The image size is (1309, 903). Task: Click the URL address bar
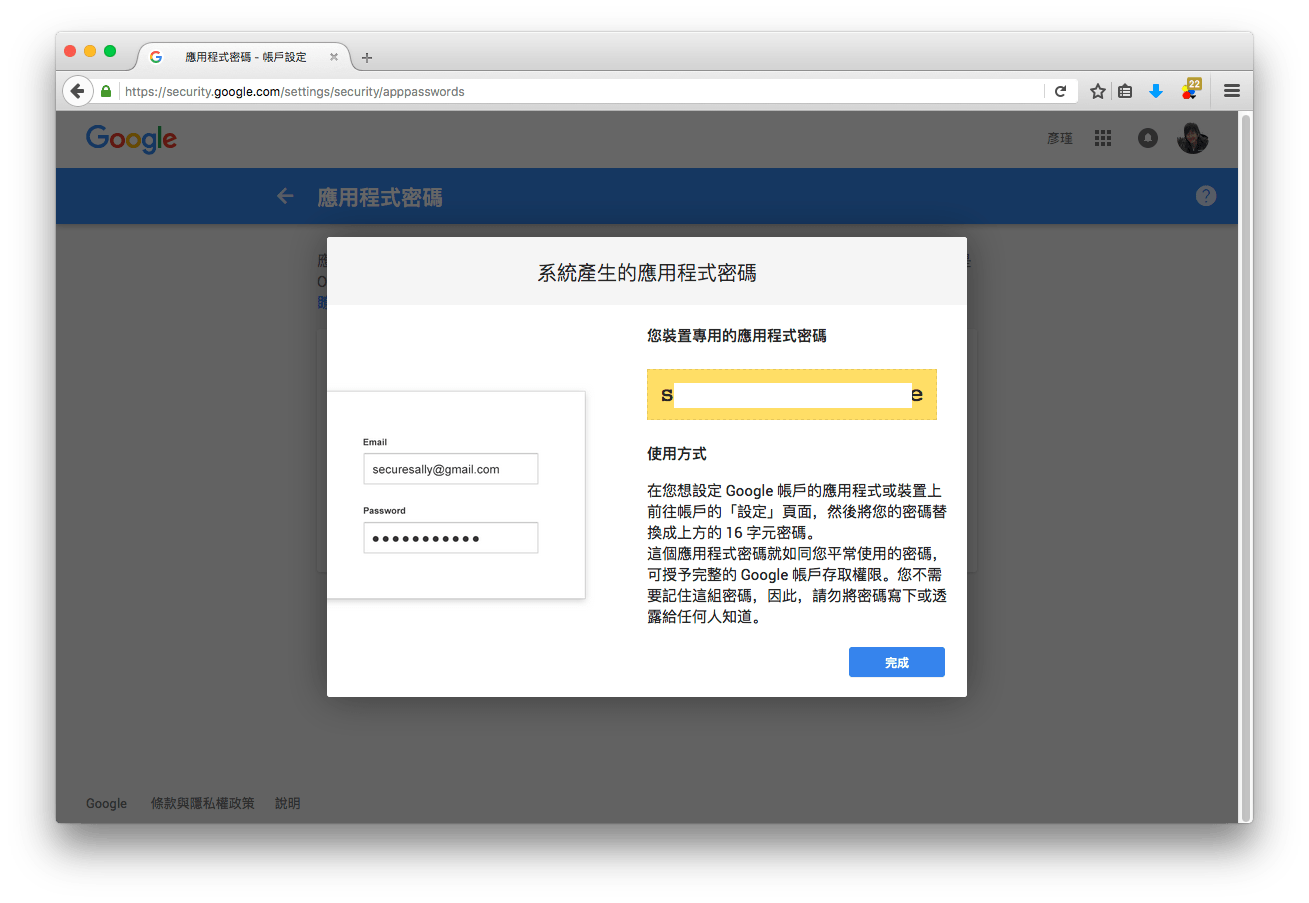[580, 91]
